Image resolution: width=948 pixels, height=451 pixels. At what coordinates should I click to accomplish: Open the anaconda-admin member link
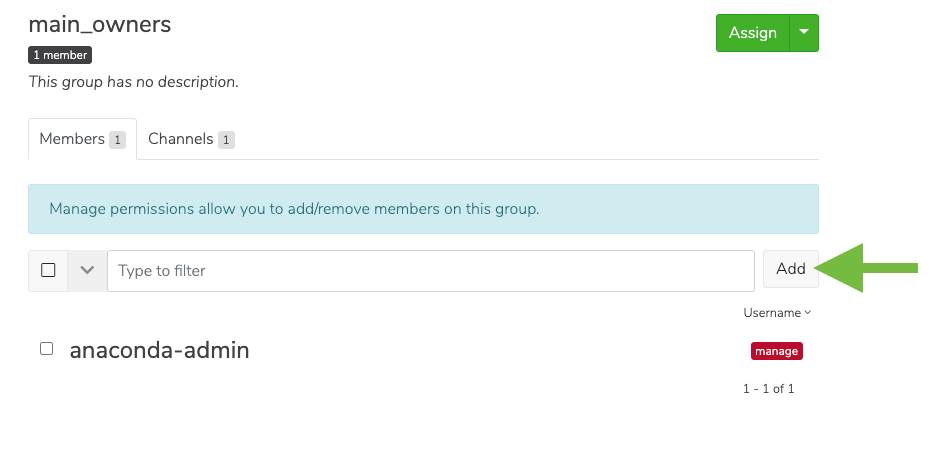[160, 351]
